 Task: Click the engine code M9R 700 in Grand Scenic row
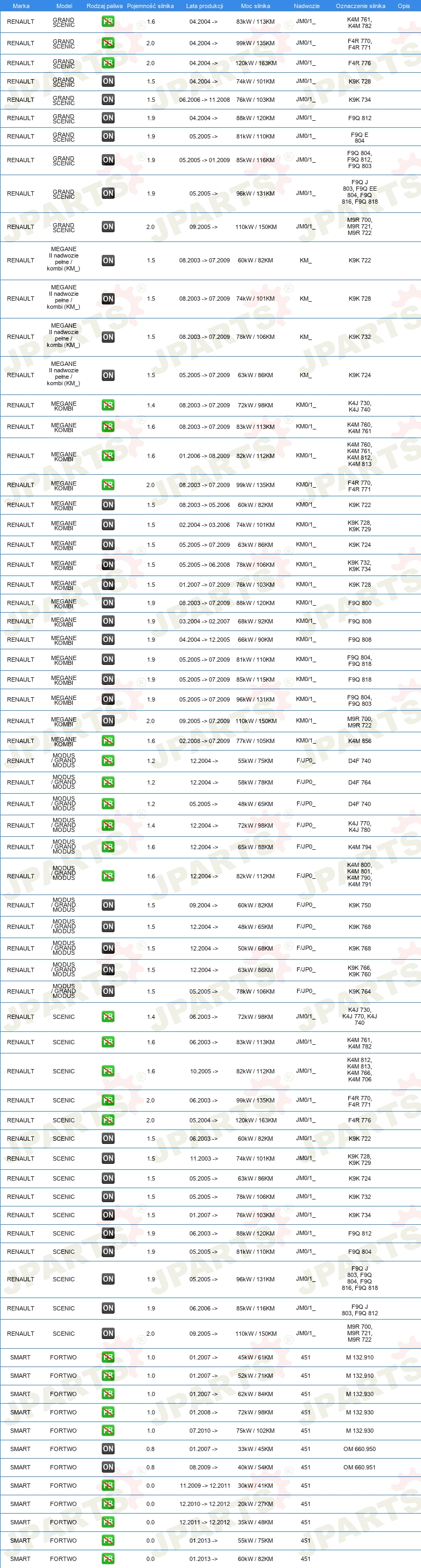(360, 220)
